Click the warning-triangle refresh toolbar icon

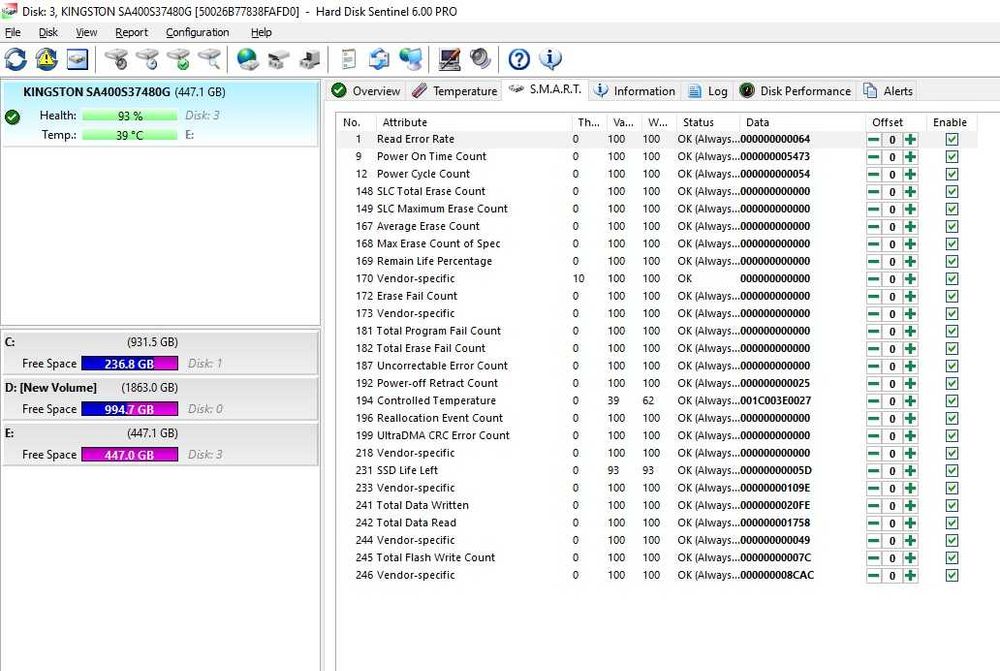click(x=47, y=59)
